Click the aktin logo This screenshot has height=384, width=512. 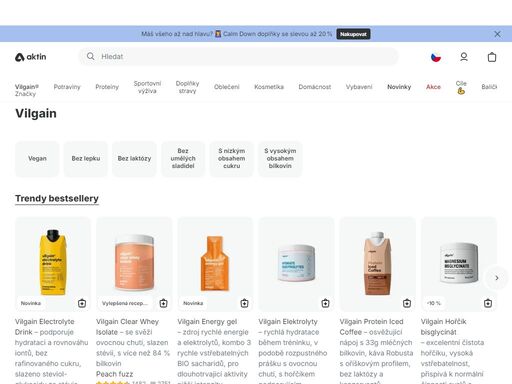[30, 57]
